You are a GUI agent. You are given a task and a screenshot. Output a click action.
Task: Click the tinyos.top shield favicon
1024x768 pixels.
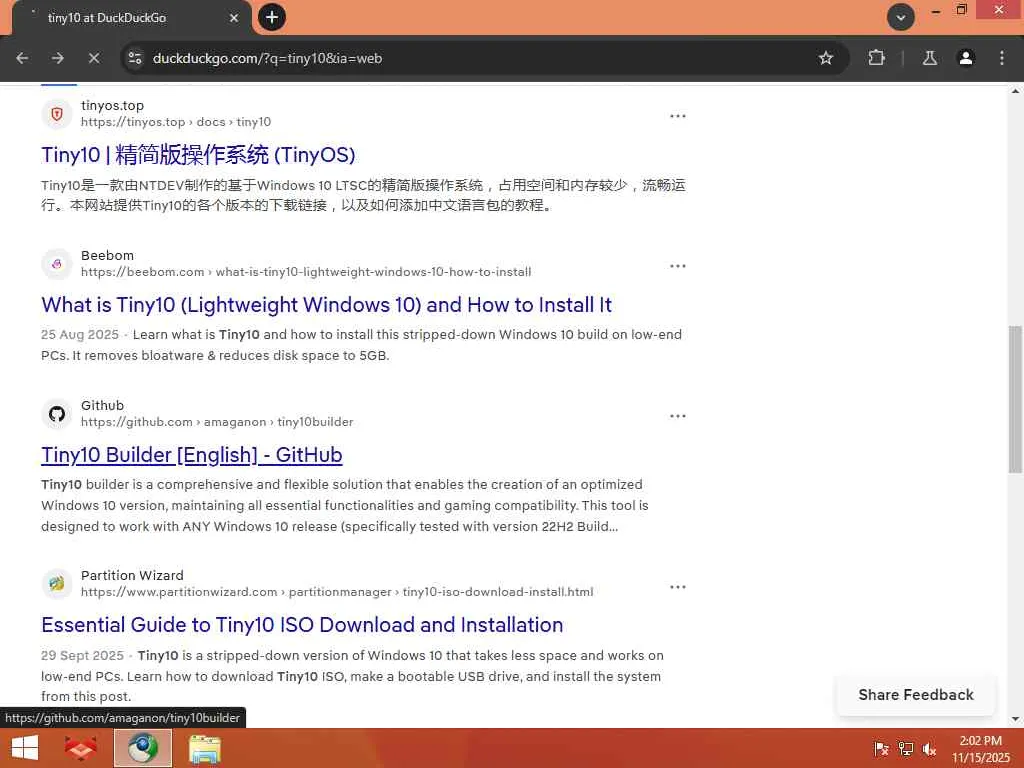[x=57, y=114]
